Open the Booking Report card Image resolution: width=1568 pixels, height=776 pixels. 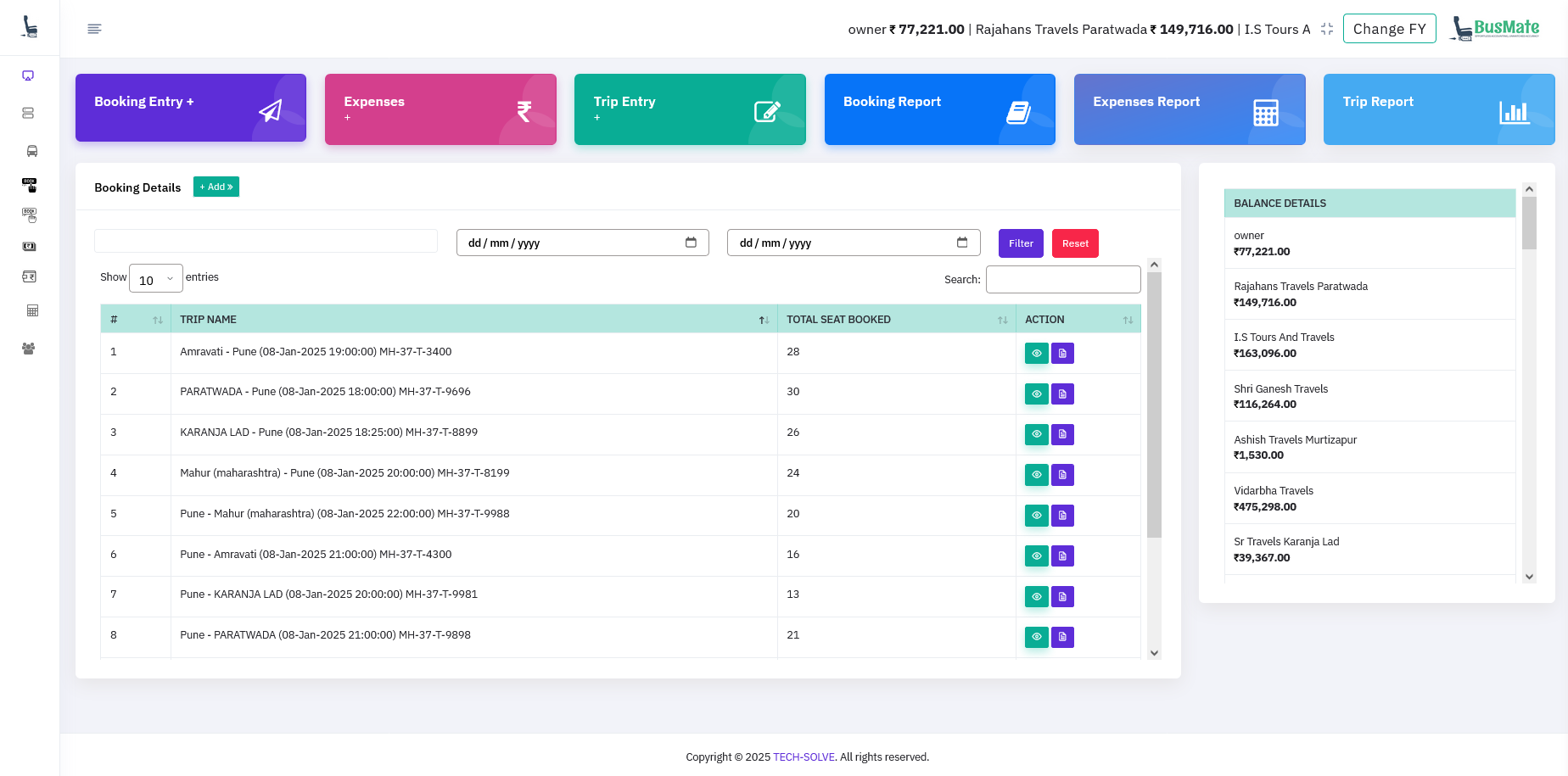point(939,109)
